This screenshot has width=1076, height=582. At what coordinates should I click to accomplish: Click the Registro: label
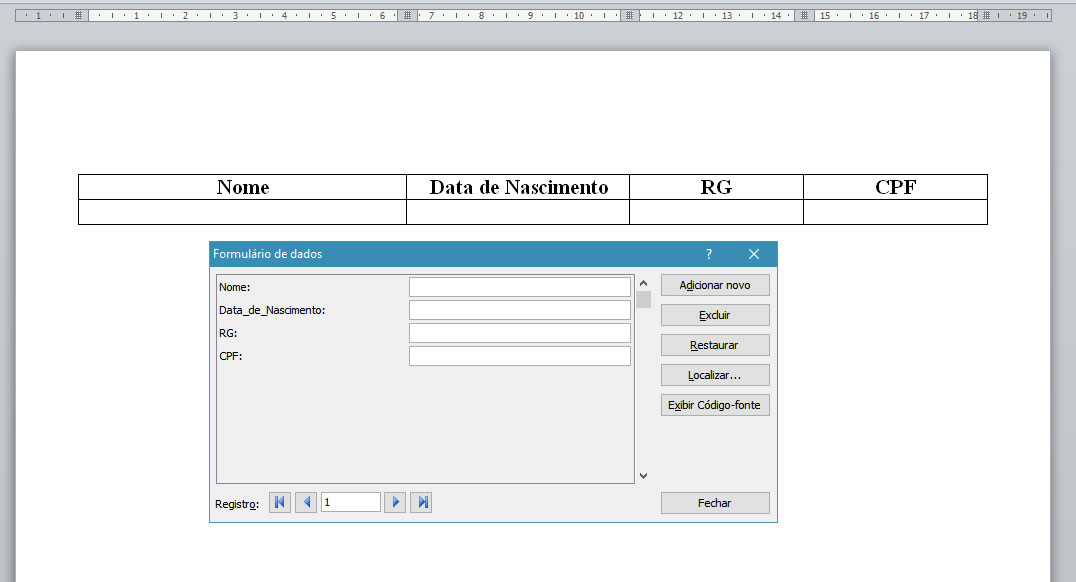237,504
